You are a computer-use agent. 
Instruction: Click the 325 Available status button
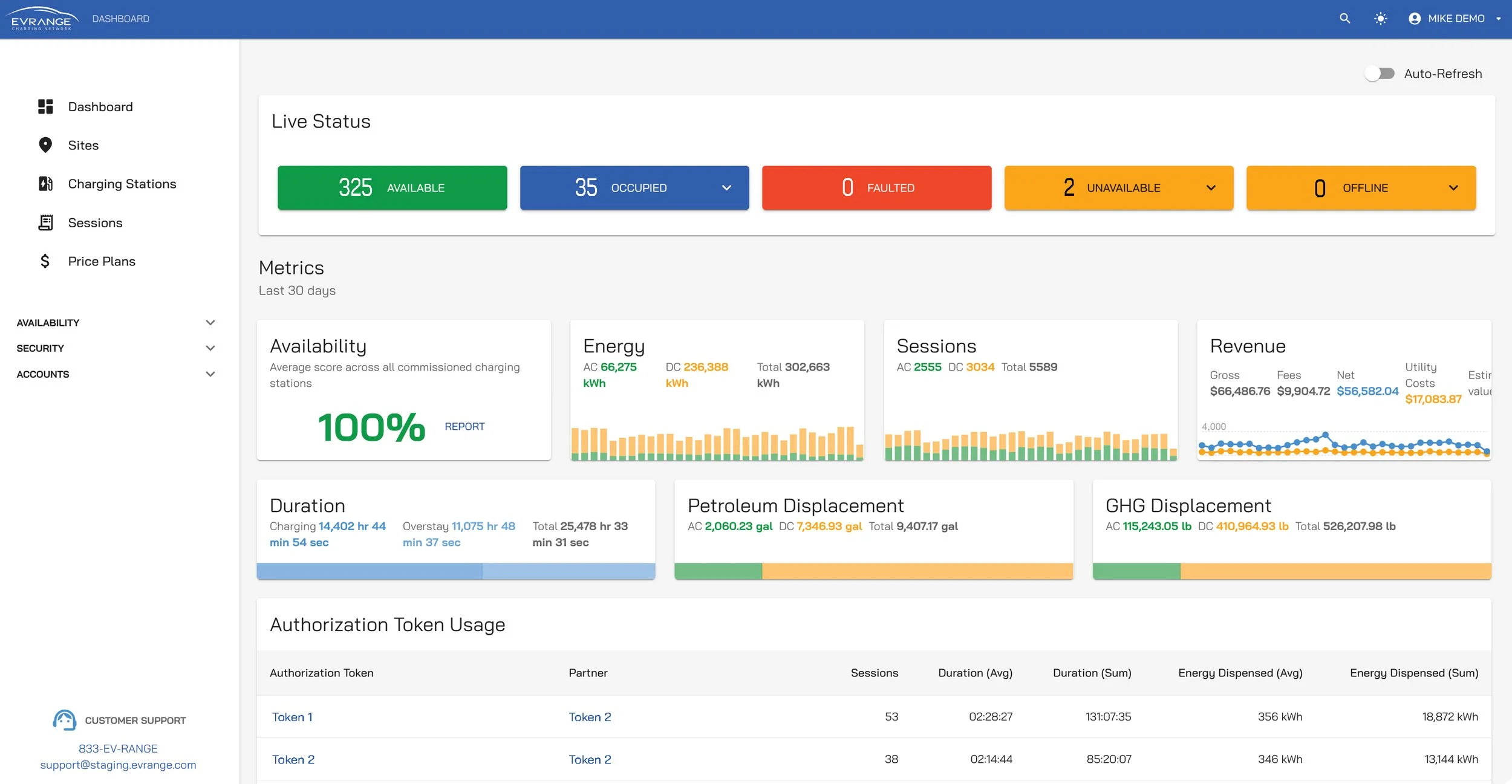point(392,188)
